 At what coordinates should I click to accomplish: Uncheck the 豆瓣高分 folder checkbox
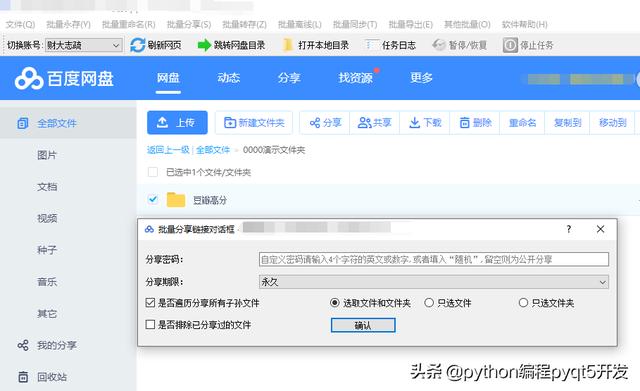coord(153,199)
